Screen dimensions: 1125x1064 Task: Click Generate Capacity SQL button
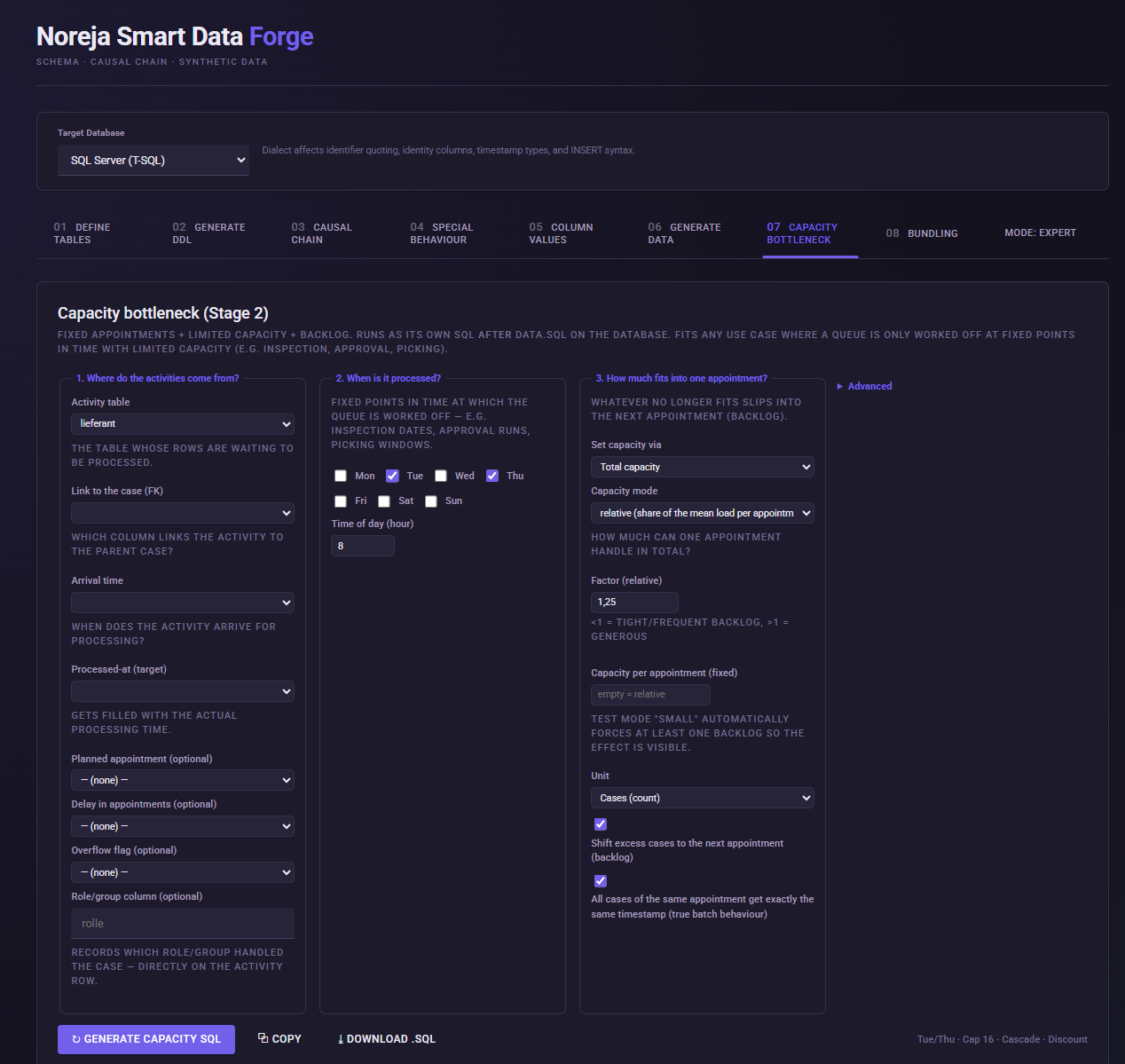[146, 1039]
